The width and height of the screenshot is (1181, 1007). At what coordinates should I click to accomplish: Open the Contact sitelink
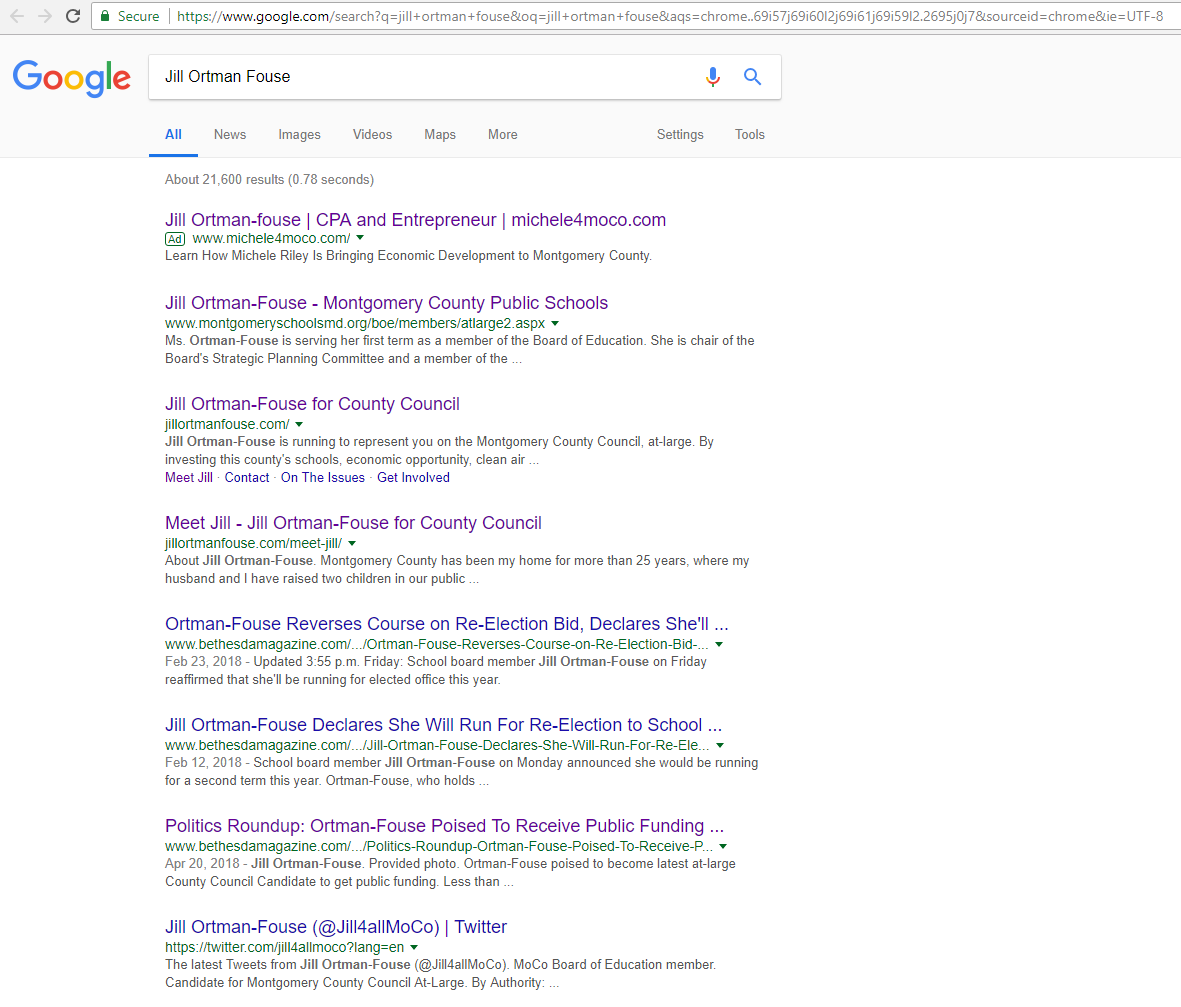pos(246,478)
